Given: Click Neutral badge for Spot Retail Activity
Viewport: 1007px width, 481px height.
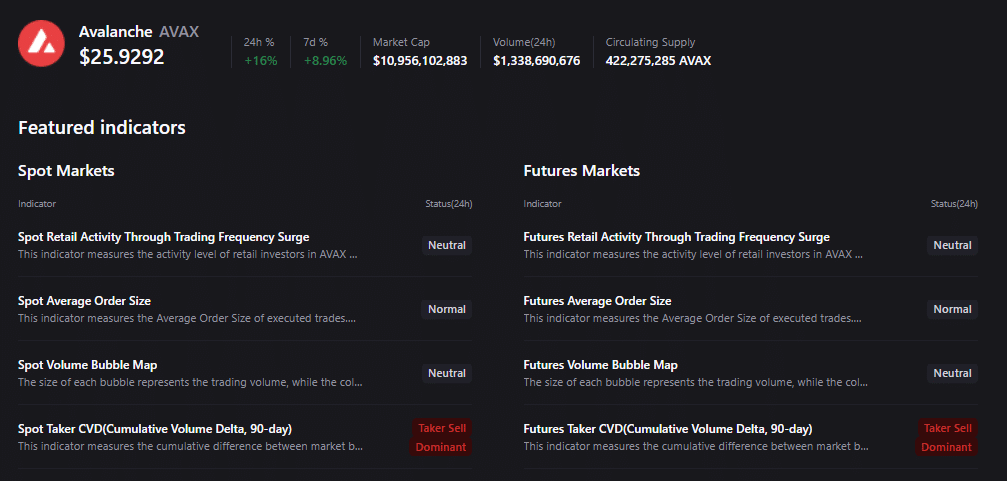Looking at the screenshot, I should coord(447,245).
